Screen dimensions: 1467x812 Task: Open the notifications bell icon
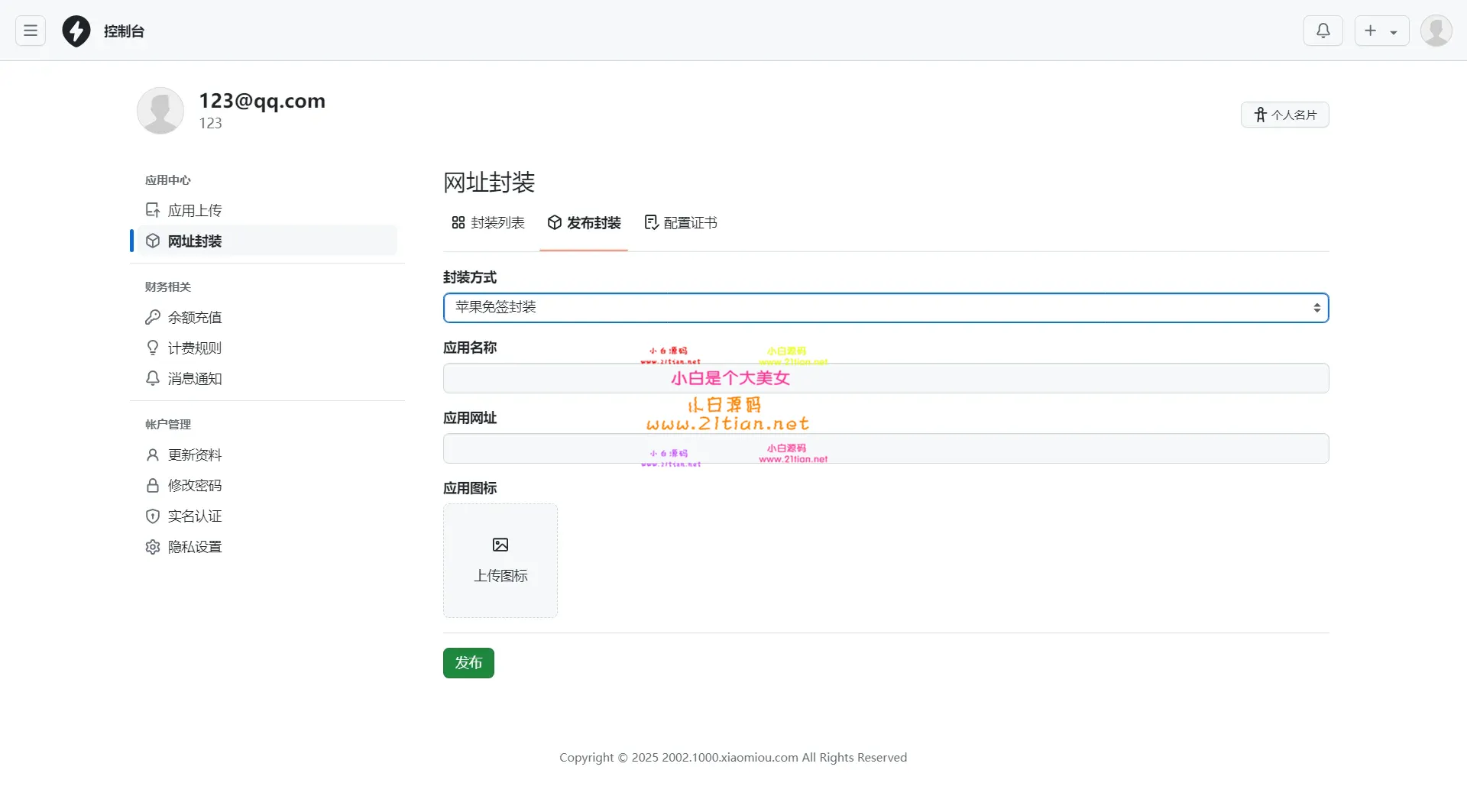tap(1323, 31)
